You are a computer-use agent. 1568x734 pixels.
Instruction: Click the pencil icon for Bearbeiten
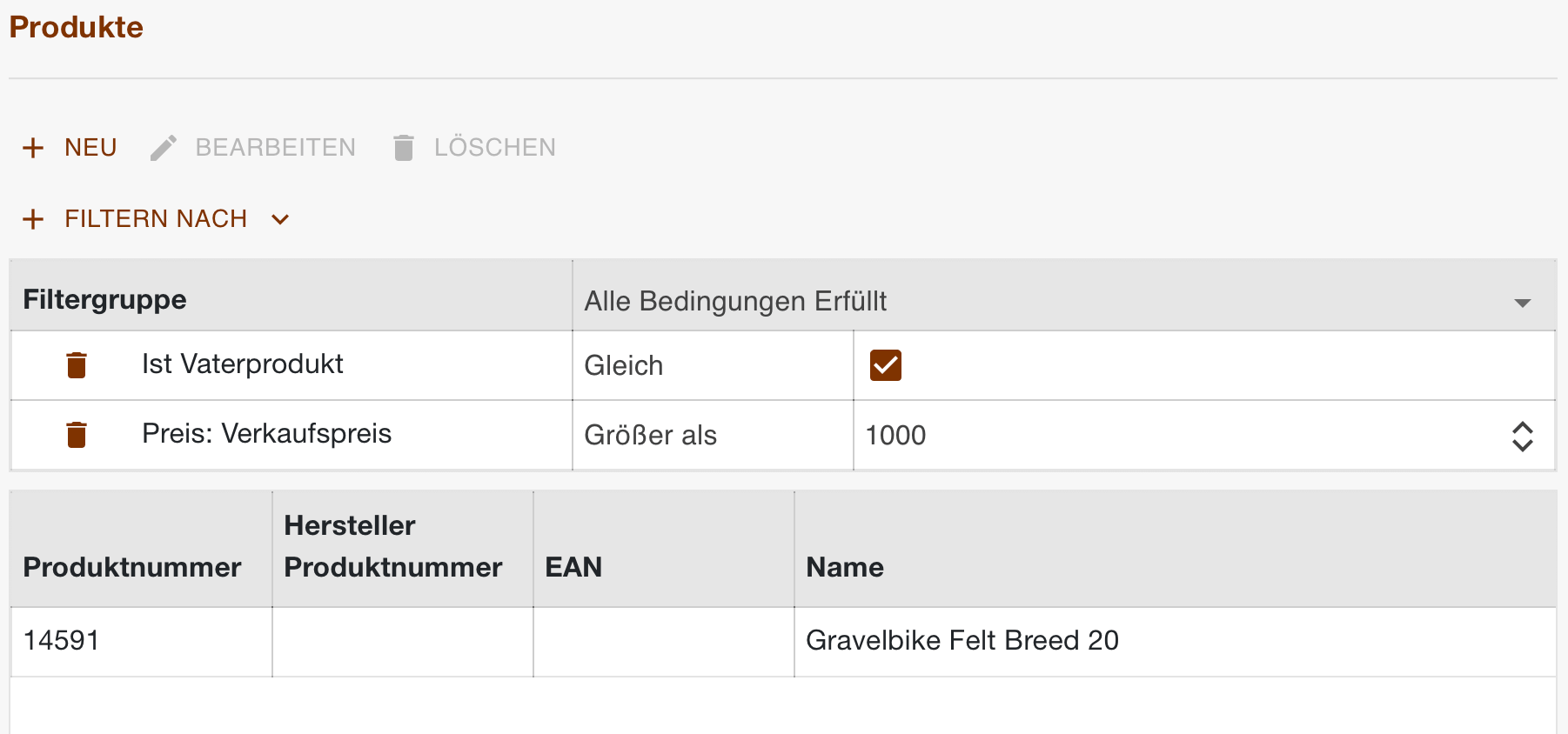(x=163, y=148)
